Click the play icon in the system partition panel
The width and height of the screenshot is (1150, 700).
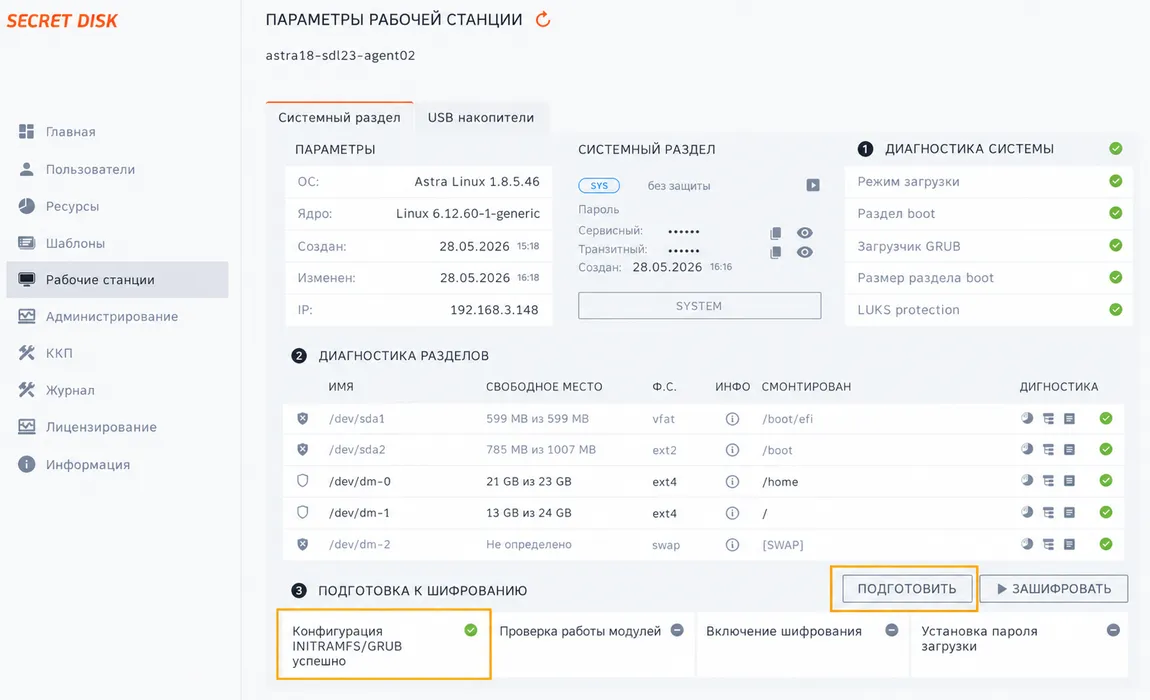point(813,185)
